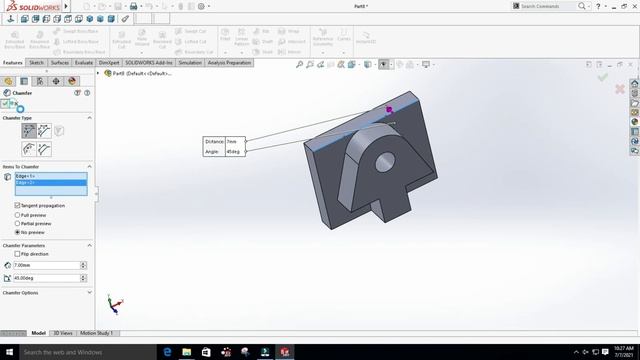Click the Help question mark icon near search

pyautogui.click(x=598, y=6)
